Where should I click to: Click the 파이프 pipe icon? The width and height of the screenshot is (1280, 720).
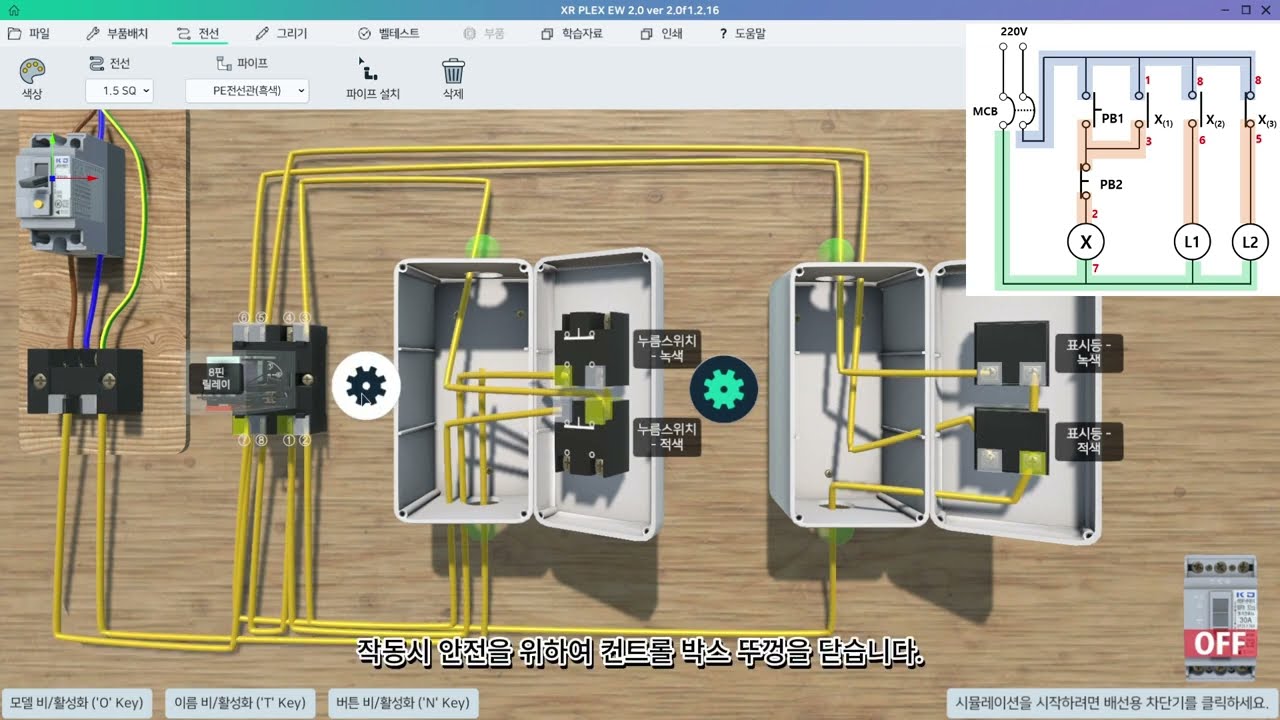(224, 63)
